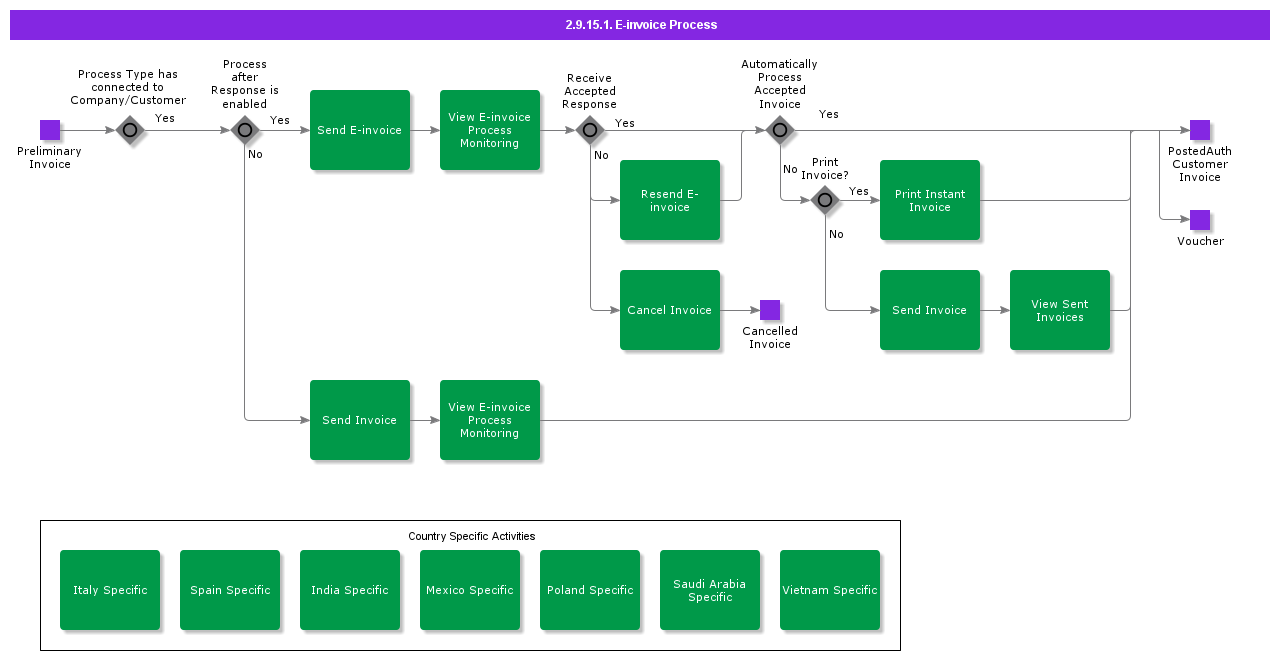
Task: Click the 'Country Specific Activities' heading
Action: pyautogui.click(x=471, y=537)
